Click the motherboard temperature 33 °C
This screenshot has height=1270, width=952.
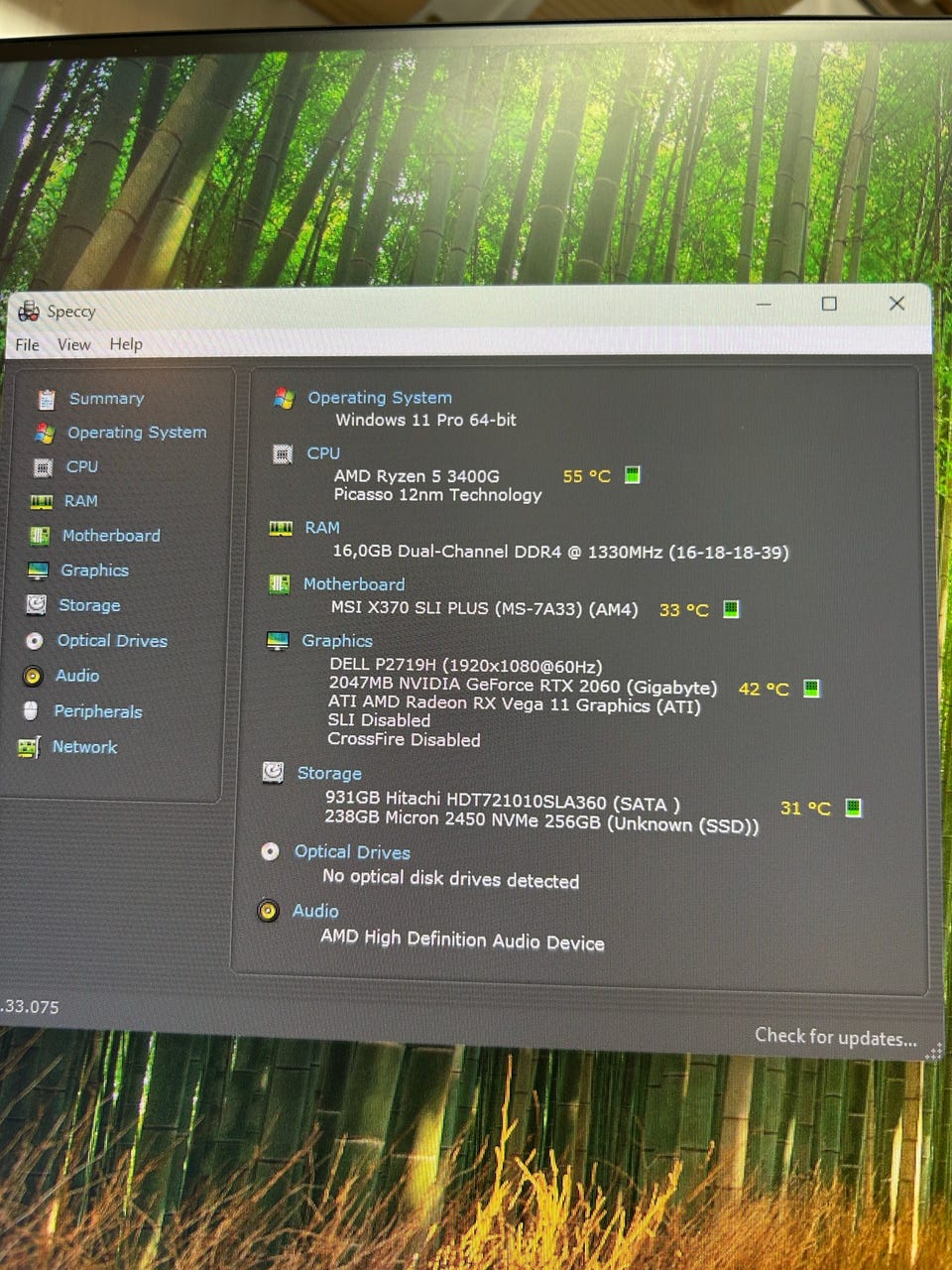(684, 610)
